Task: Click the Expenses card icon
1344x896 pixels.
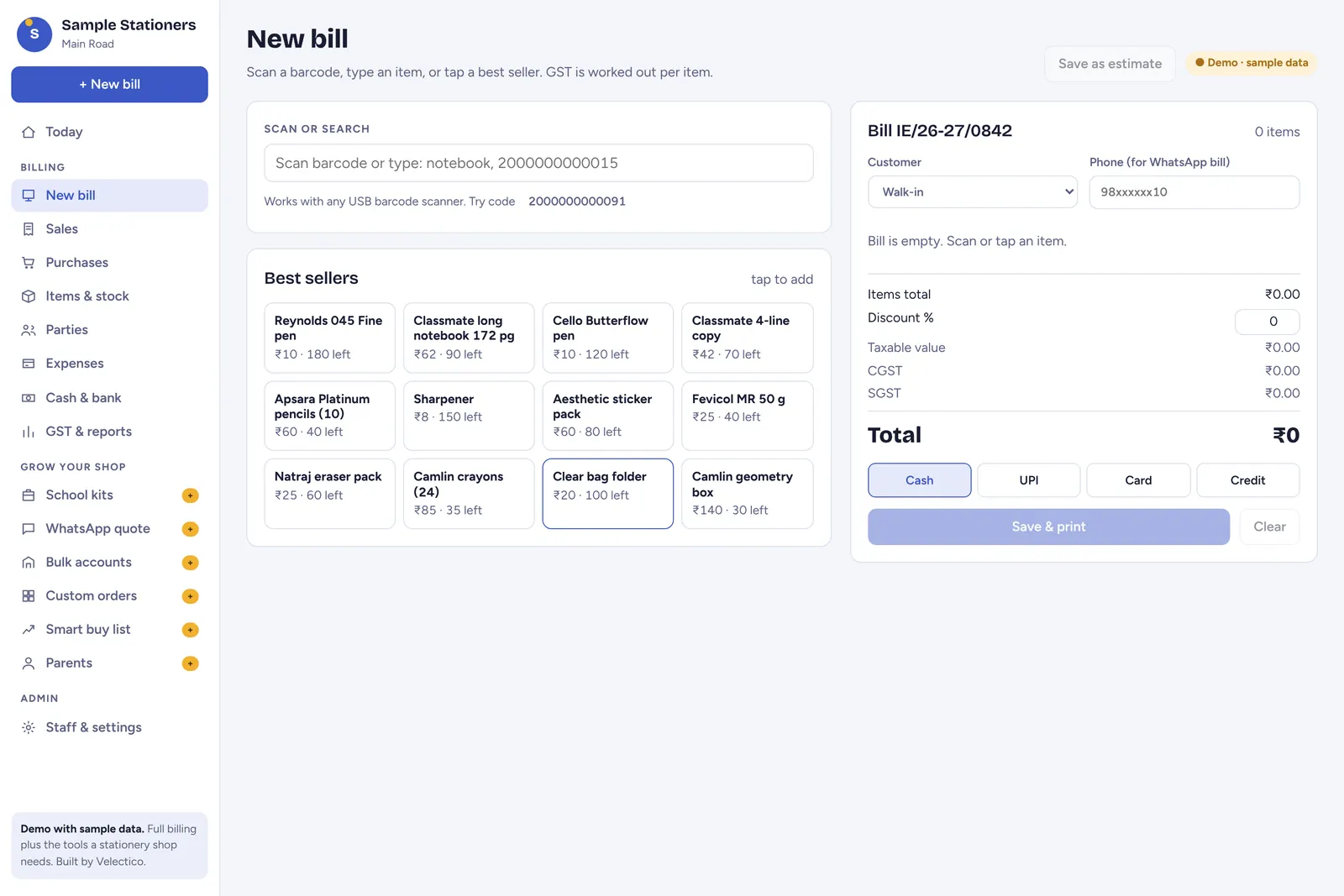Action: pyautogui.click(x=29, y=364)
